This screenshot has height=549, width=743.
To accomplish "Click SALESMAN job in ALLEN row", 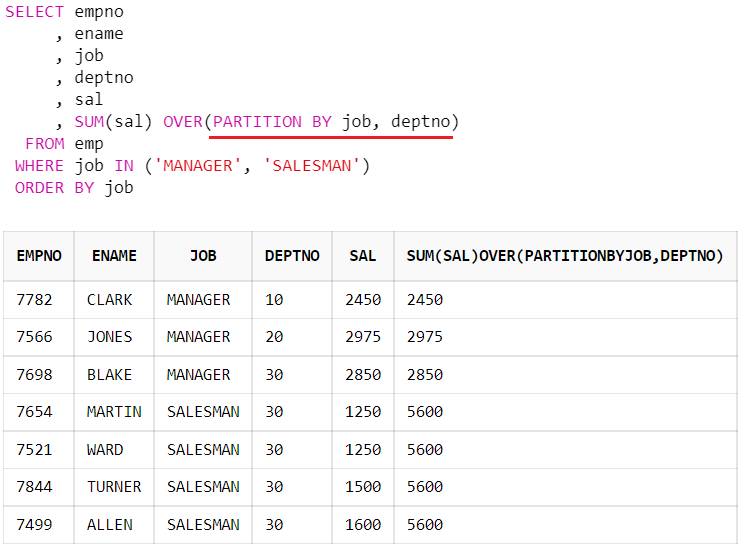I will pyautogui.click(x=203, y=525).
